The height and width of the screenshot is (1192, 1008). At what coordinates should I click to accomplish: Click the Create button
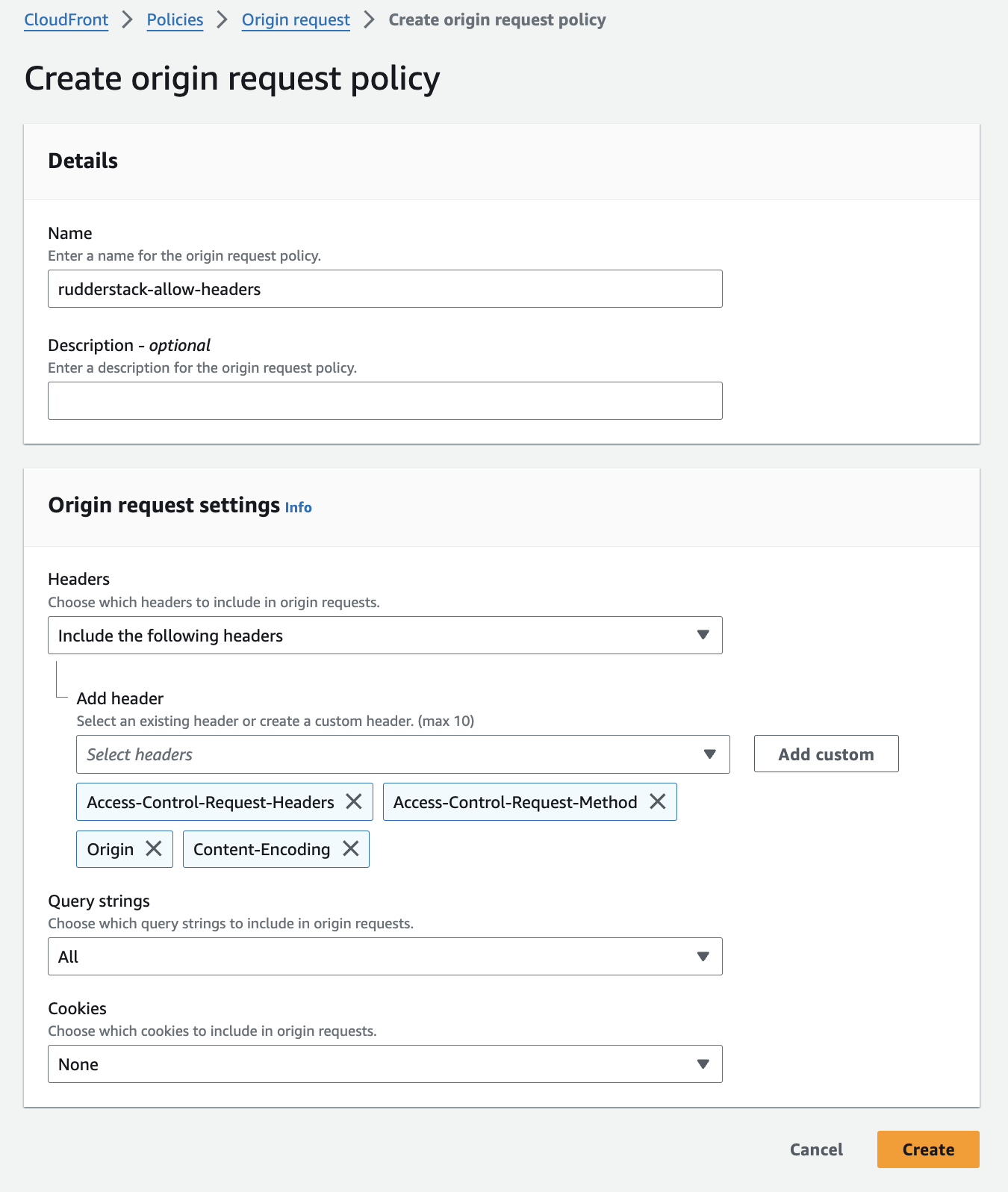[x=928, y=1149]
